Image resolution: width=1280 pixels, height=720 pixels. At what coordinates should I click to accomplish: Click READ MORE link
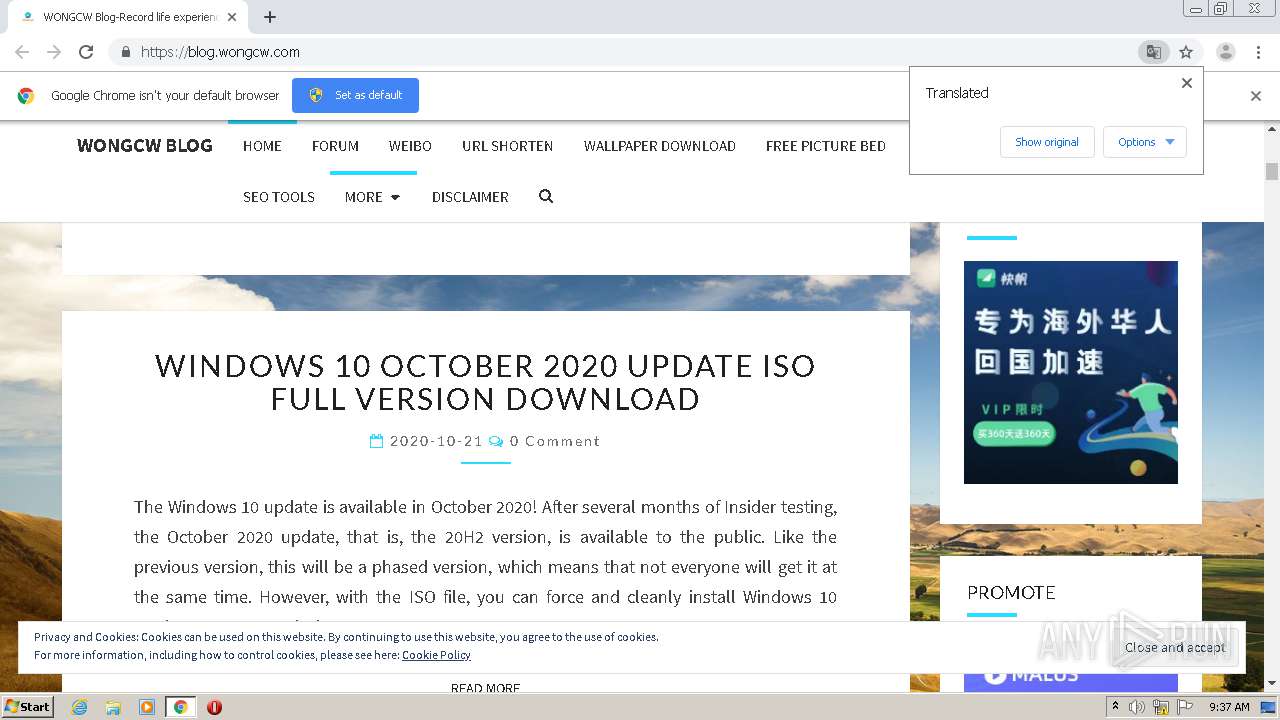tap(485, 688)
